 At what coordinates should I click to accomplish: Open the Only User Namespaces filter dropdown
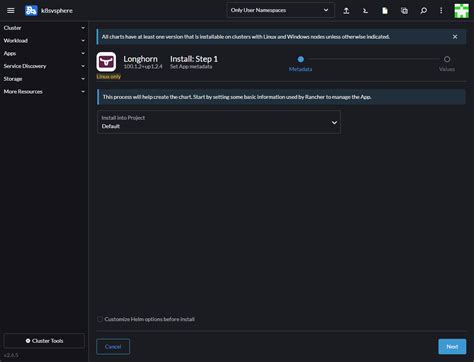point(280,10)
